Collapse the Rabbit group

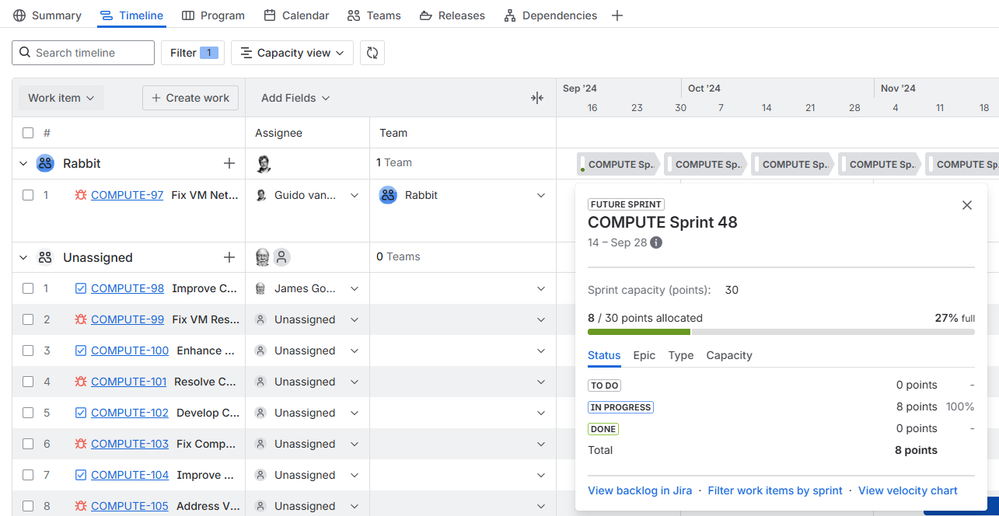pos(24,164)
